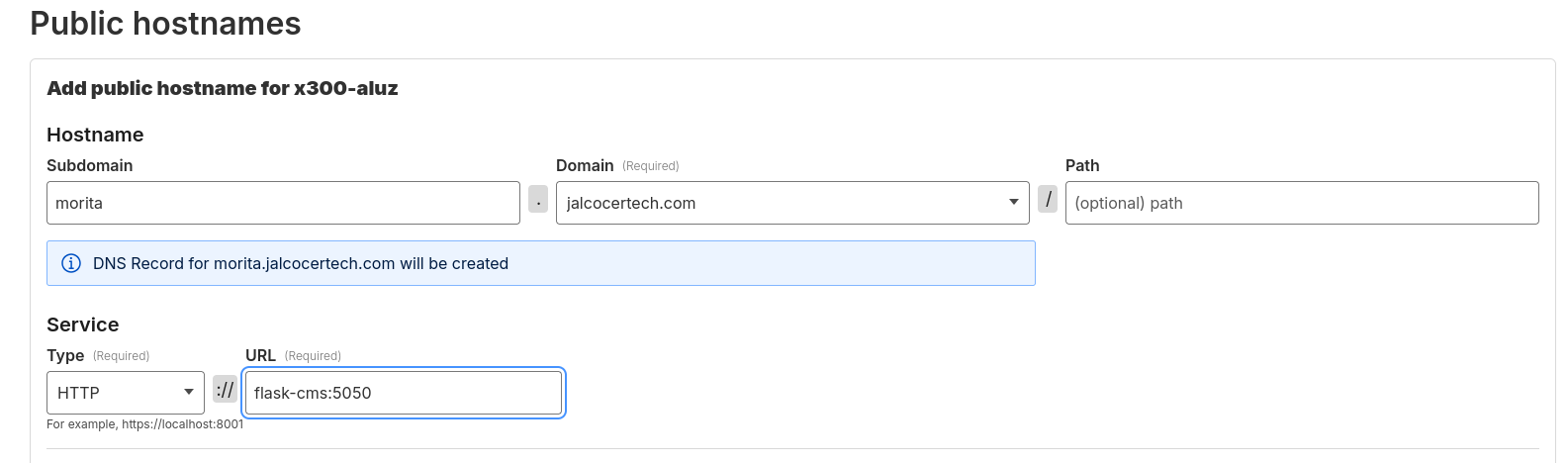Click the Domain (Required) label
The height and width of the screenshot is (463, 1568).
(617, 165)
